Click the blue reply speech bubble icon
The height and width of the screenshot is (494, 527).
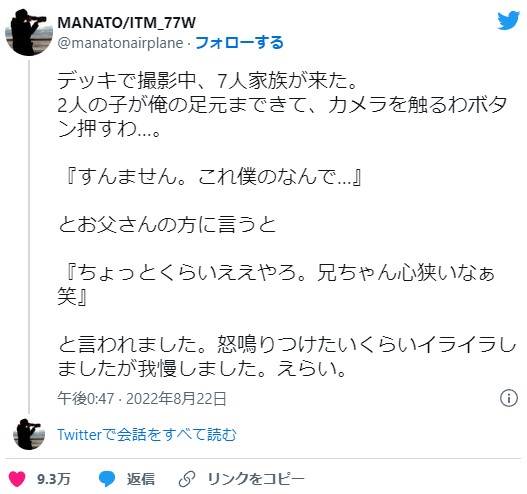107,479
